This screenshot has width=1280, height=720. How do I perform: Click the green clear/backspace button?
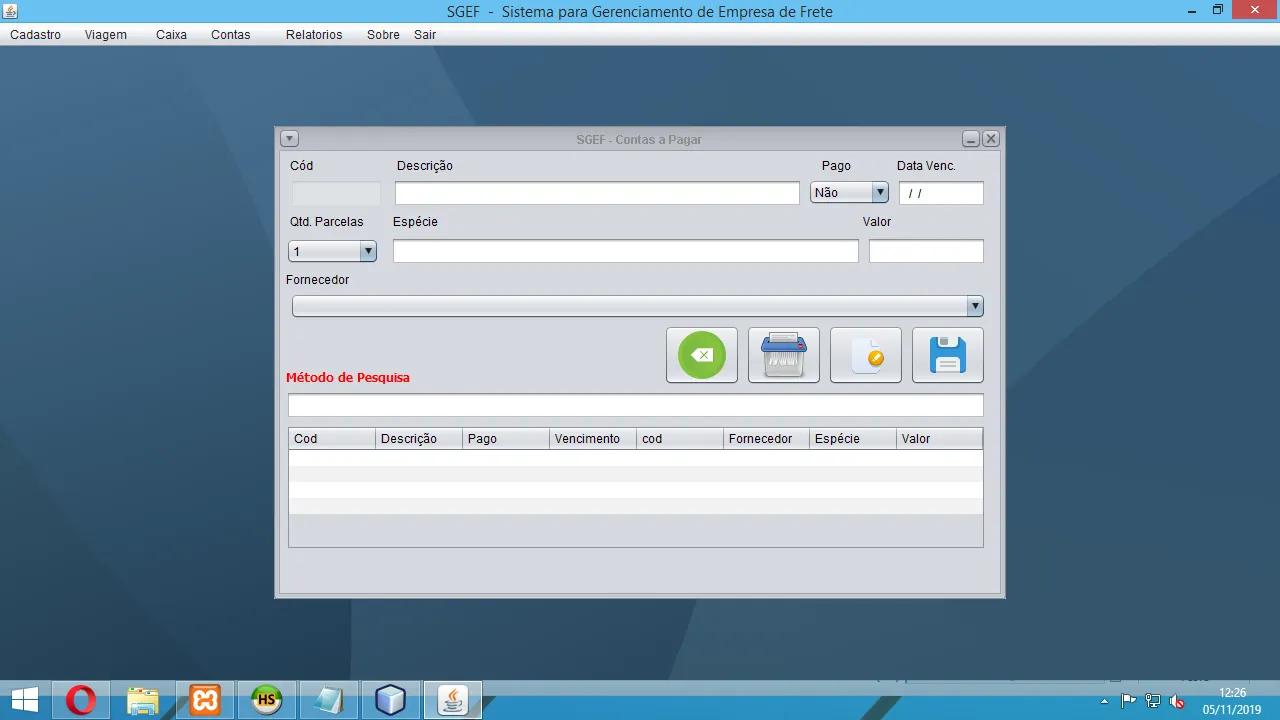click(x=702, y=355)
